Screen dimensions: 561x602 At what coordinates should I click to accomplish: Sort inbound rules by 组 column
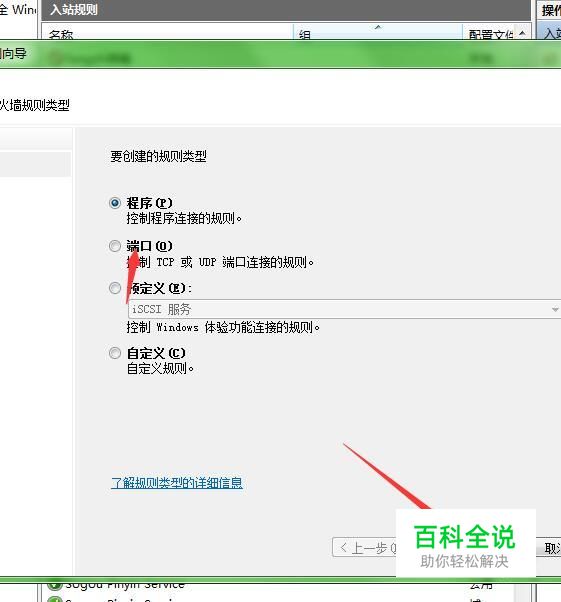378,33
